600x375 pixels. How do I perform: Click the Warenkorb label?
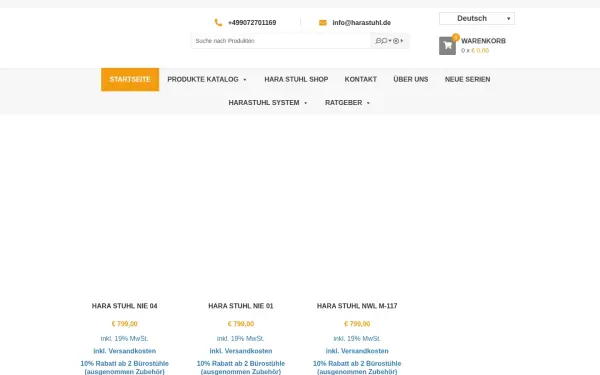click(x=483, y=41)
